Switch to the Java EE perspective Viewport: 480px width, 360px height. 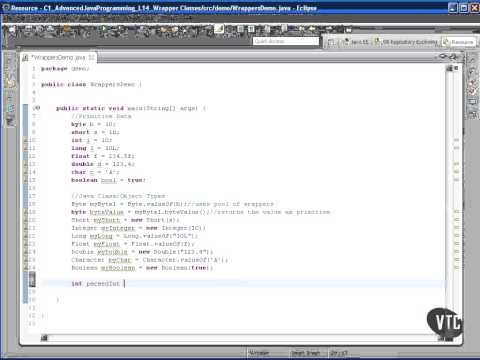coord(356,42)
